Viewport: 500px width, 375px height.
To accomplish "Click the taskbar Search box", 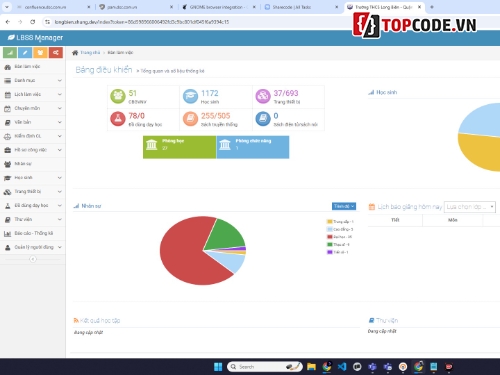I will click(265, 367).
